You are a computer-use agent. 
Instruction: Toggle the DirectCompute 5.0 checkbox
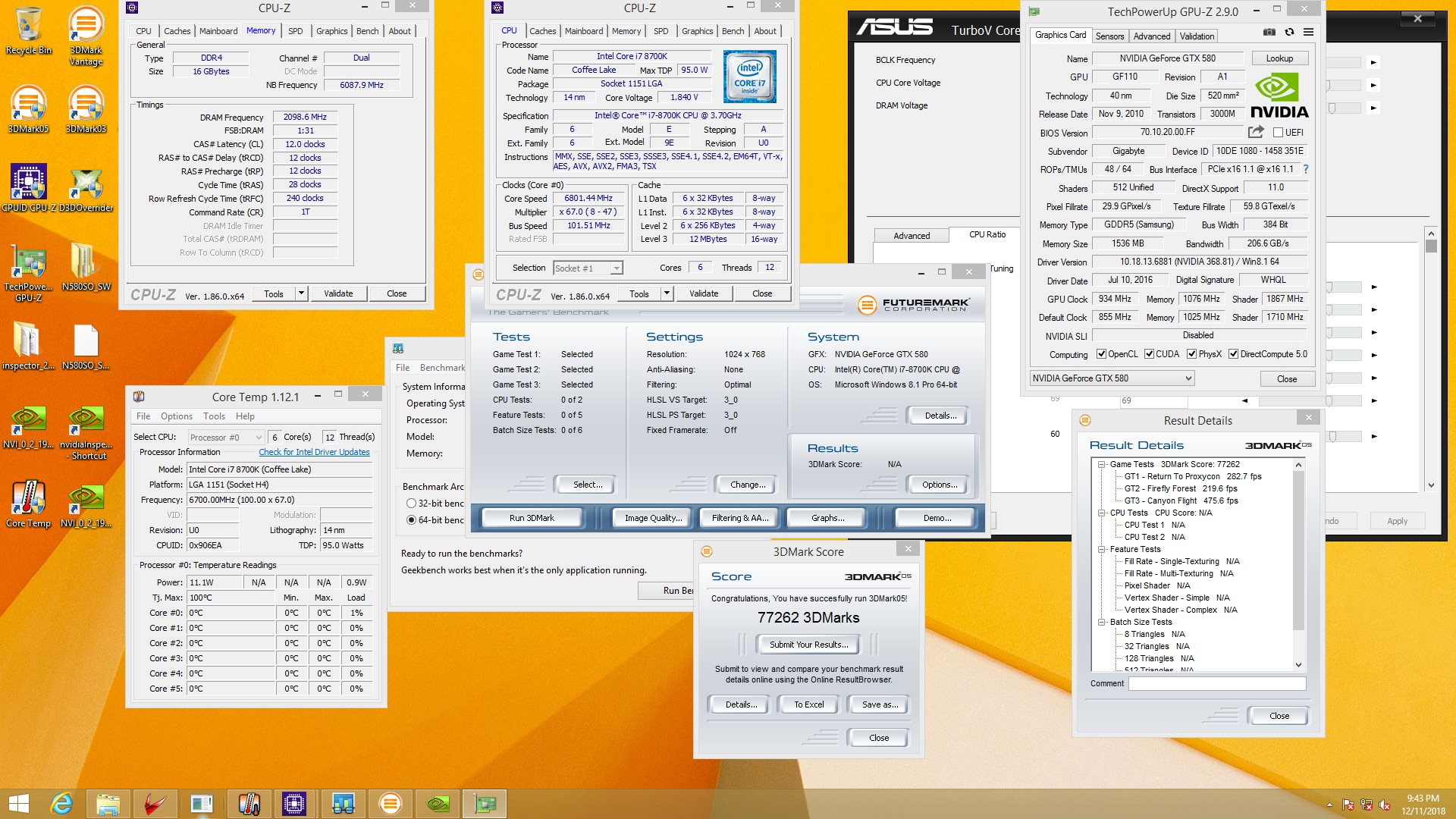pyautogui.click(x=1233, y=354)
